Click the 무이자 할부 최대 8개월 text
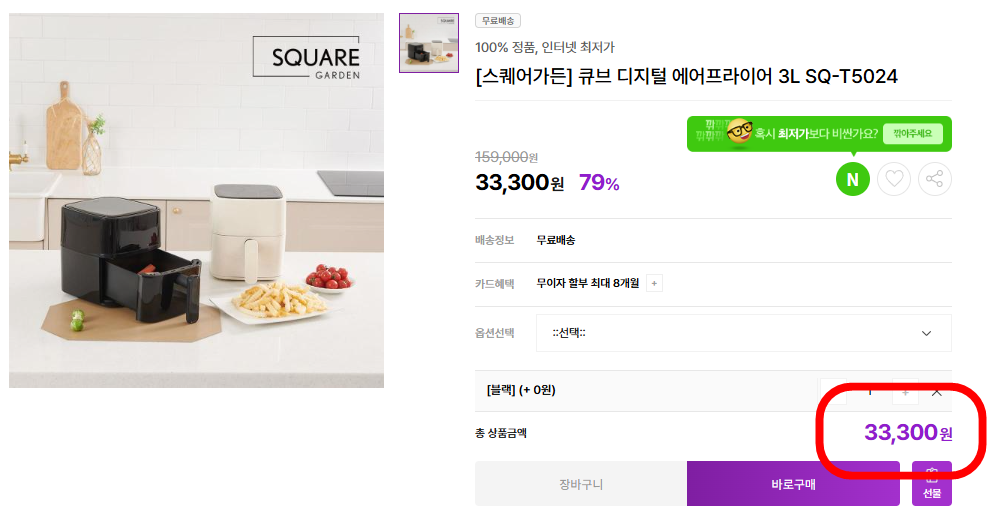Image resolution: width=1001 pixels, height=532 pixels. click(586, 283)
